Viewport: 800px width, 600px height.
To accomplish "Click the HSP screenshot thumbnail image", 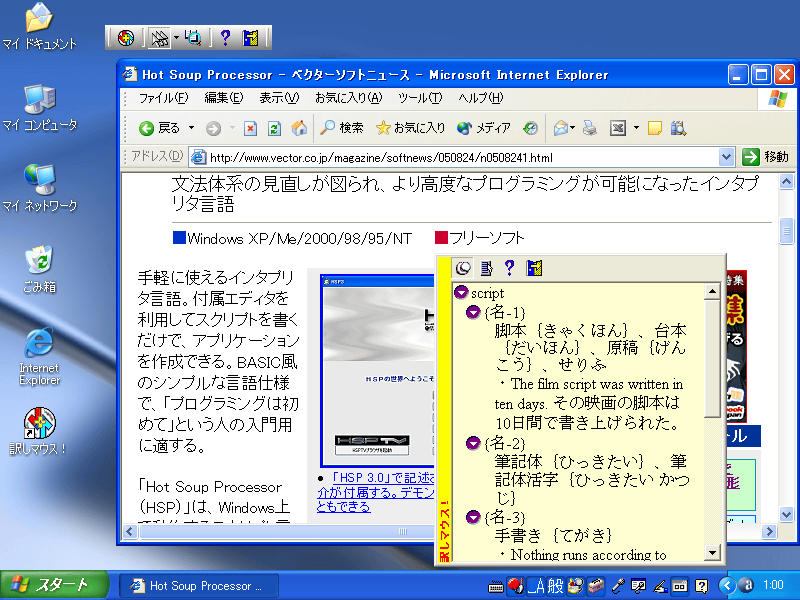I will pyautogui.click(x=377, y=369).
